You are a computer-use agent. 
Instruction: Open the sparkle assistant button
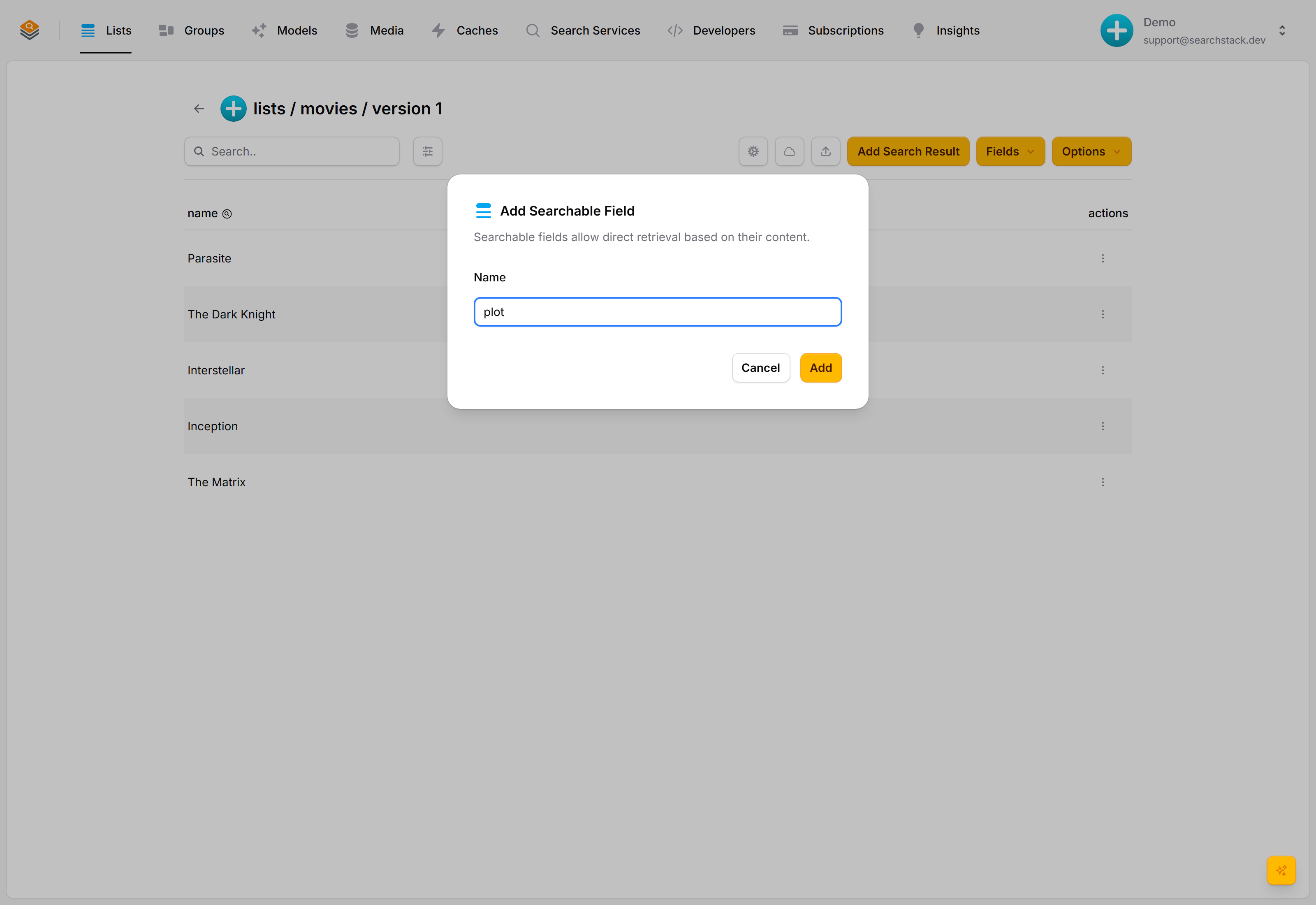(x=1281, y=870)
